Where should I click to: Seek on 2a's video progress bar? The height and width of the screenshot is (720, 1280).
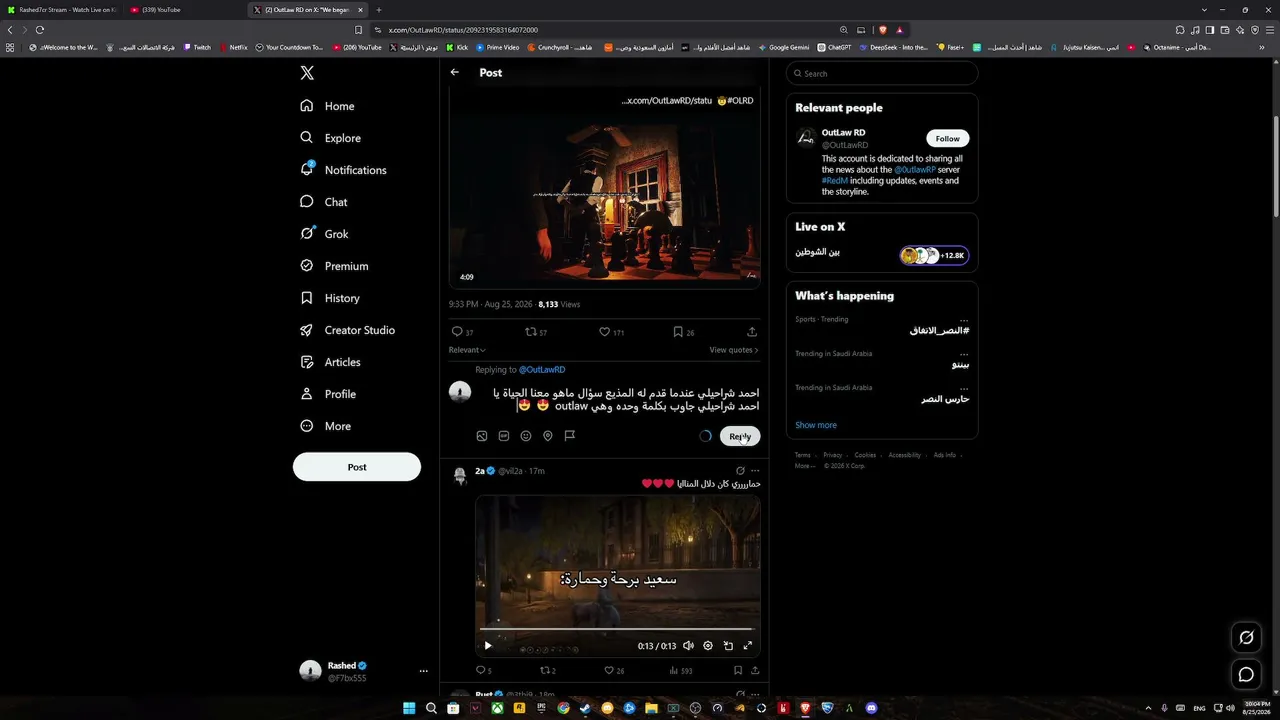coord(617,629)
